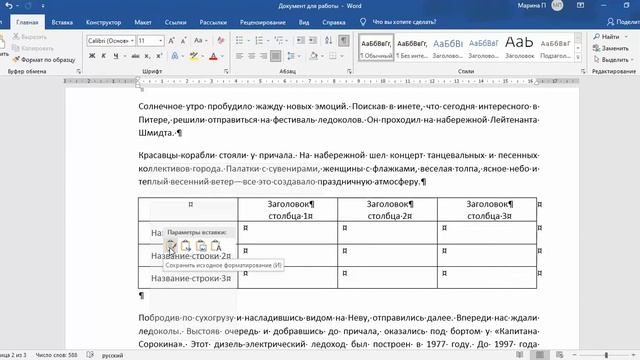
Task: Select Без интервала style
Action: click(412, 47)
